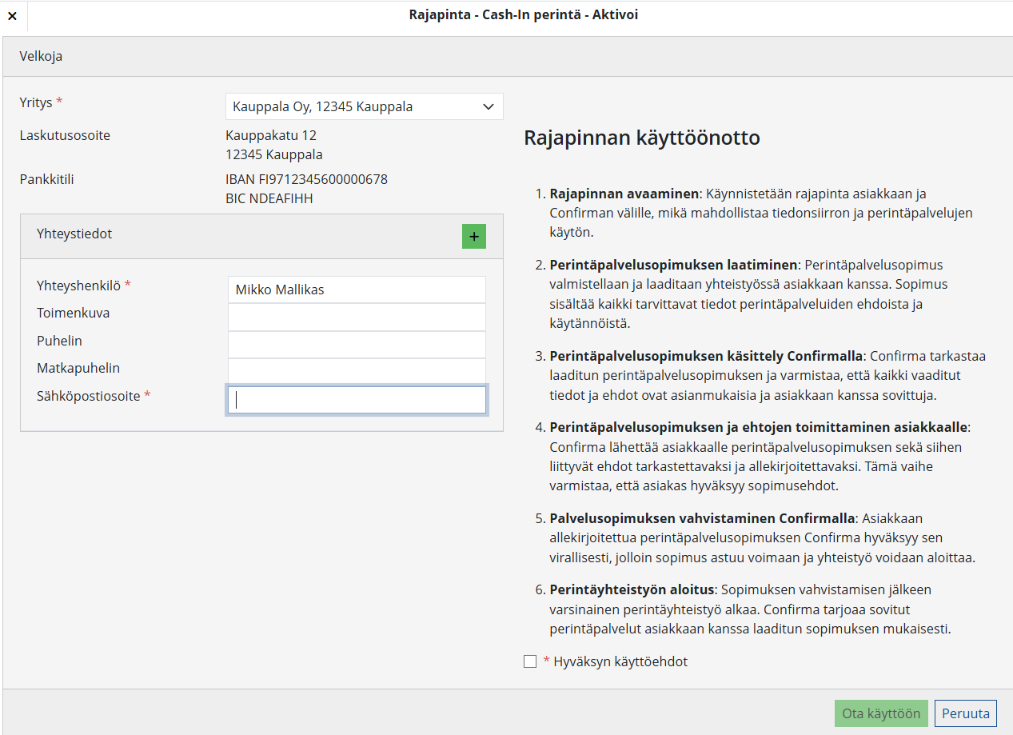Image resolution: width=1013 pixels, height=735 pixels.
Task: Add a new contact with the green plus
Action: (x=473, y=236)
